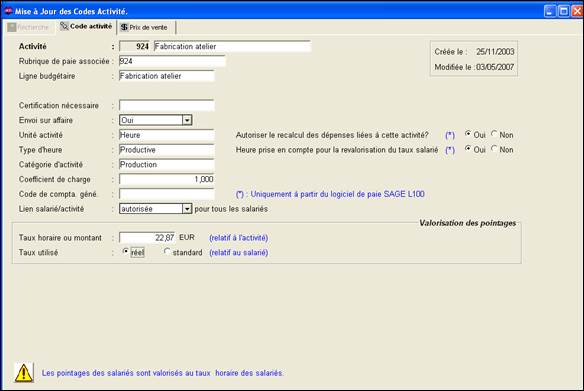Click the application icon in title bar
The image size is (584, 391).
pos(8,11)
